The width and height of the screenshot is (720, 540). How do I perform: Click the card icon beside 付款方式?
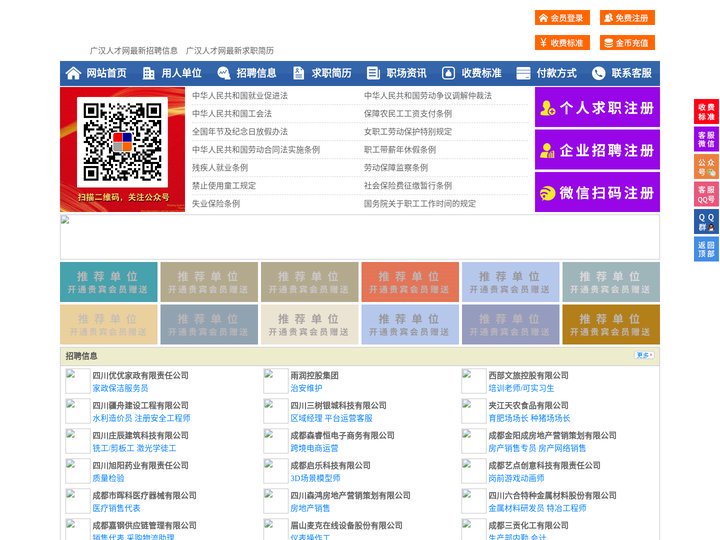(x=523, y=73)
